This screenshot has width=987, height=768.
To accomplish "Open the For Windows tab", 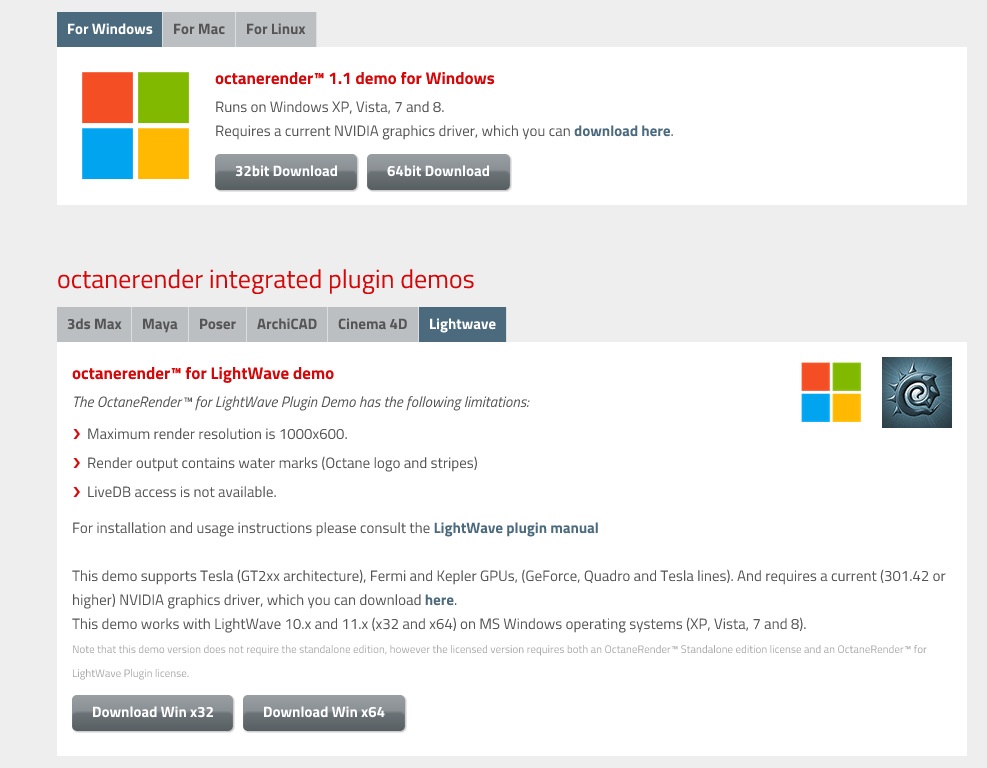I will click(x=110, y=29).
